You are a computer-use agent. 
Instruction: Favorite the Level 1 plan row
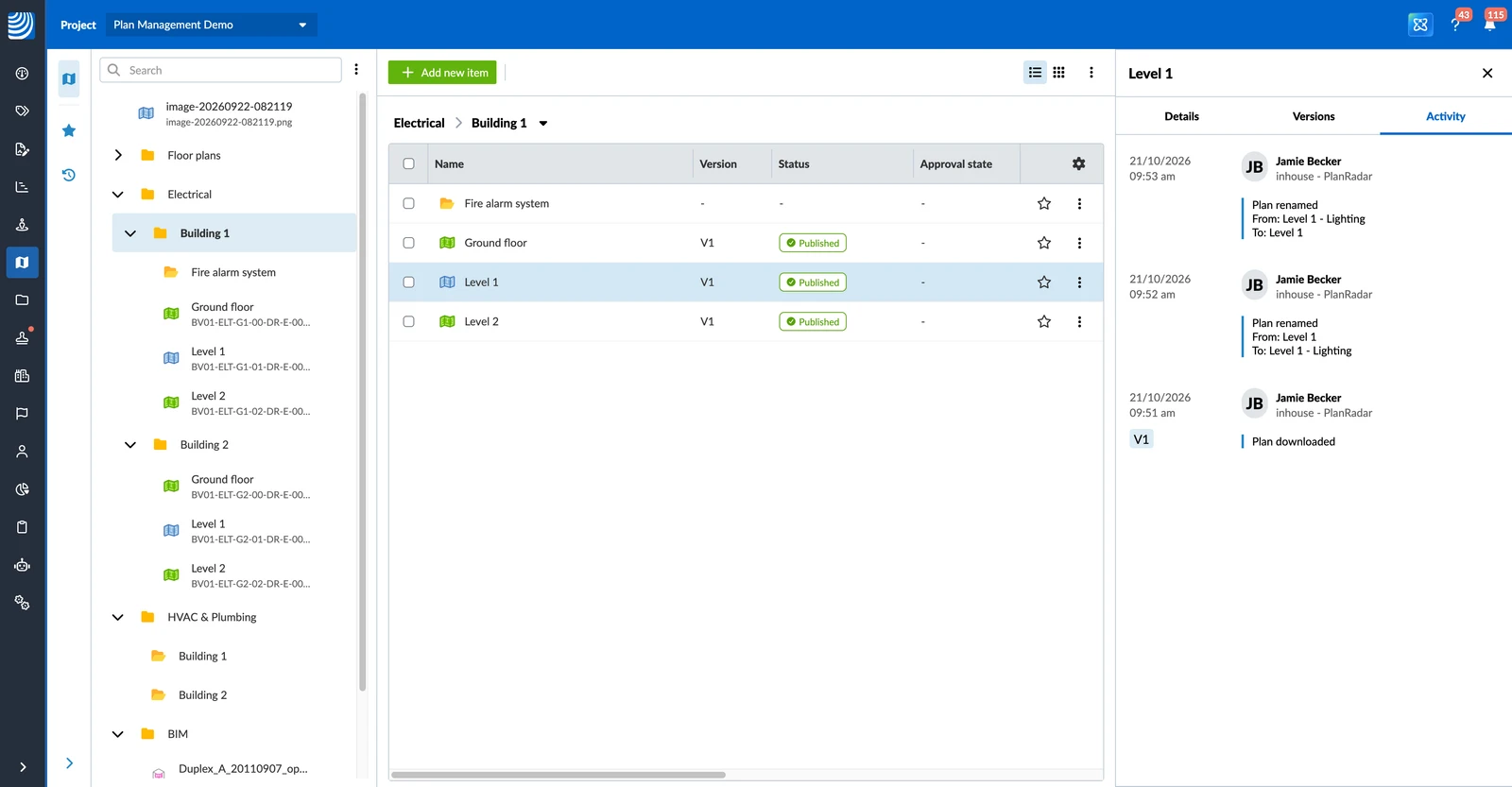pos(1044,282)
